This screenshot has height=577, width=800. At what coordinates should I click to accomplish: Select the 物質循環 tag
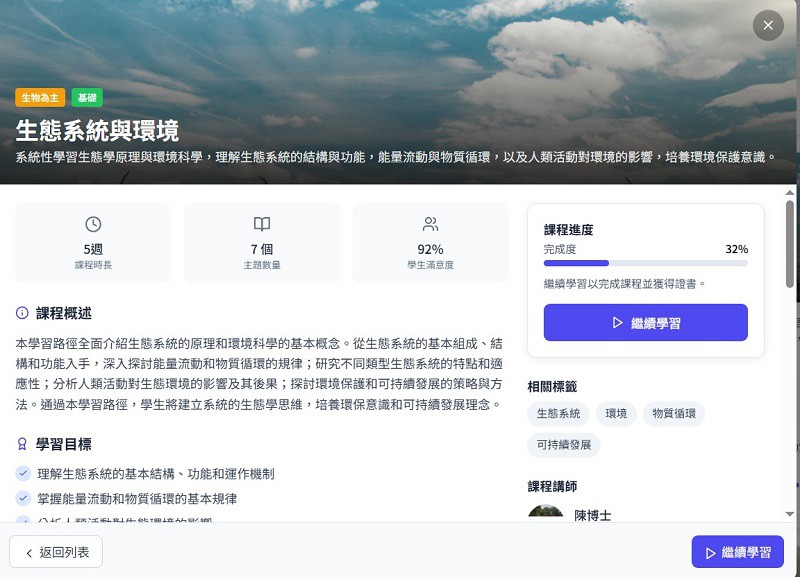click(x=672, y=414)
